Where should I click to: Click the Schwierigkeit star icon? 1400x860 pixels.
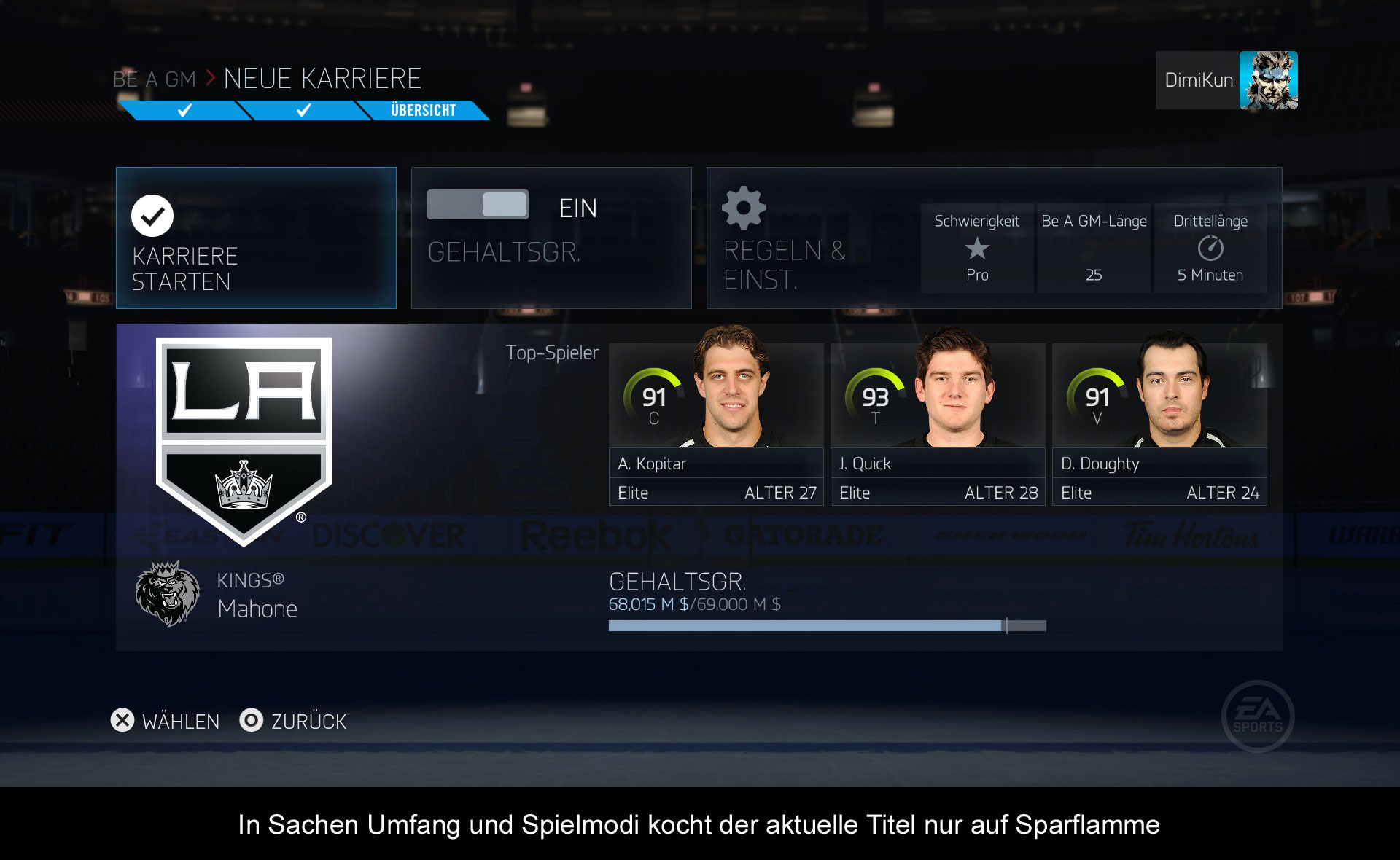tap(977, 249)
